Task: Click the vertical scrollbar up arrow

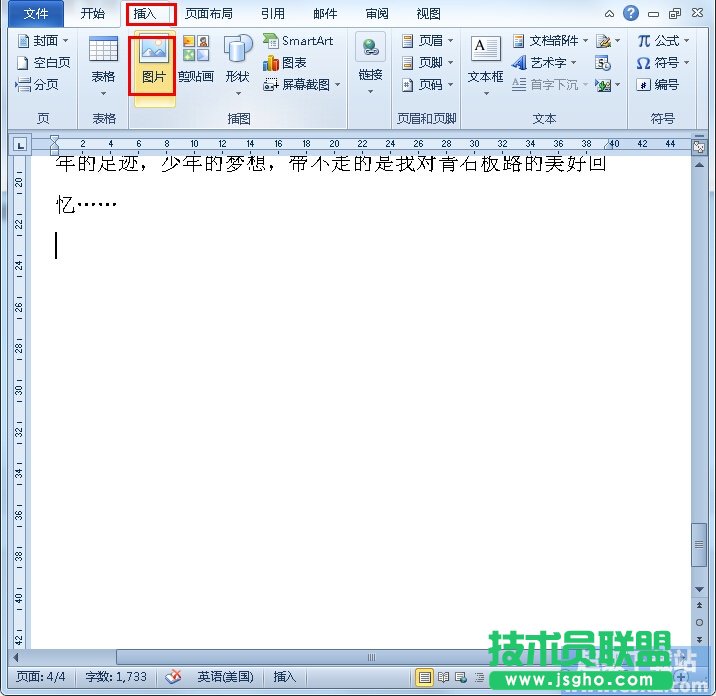Action: (699, 164)
